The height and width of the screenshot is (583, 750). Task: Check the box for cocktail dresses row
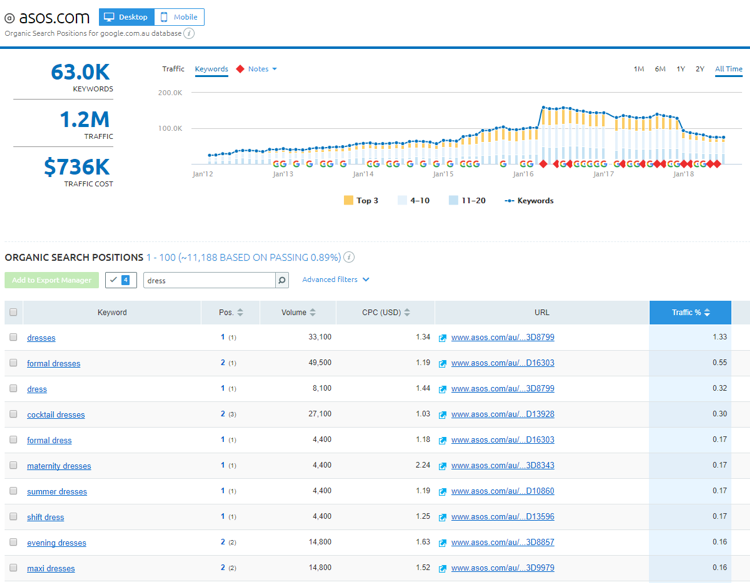pyautogui.click(x=13, y=414)
